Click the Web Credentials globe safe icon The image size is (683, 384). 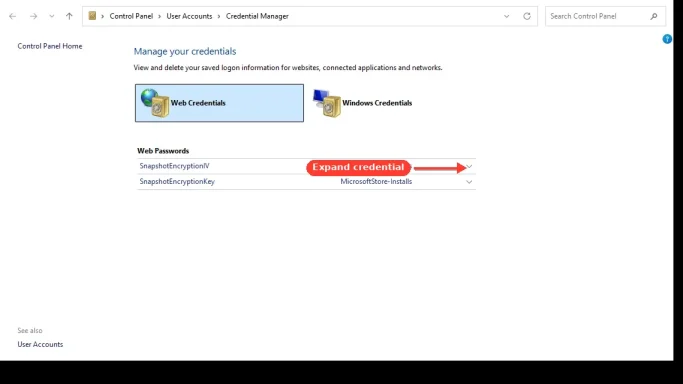[155, 103]
